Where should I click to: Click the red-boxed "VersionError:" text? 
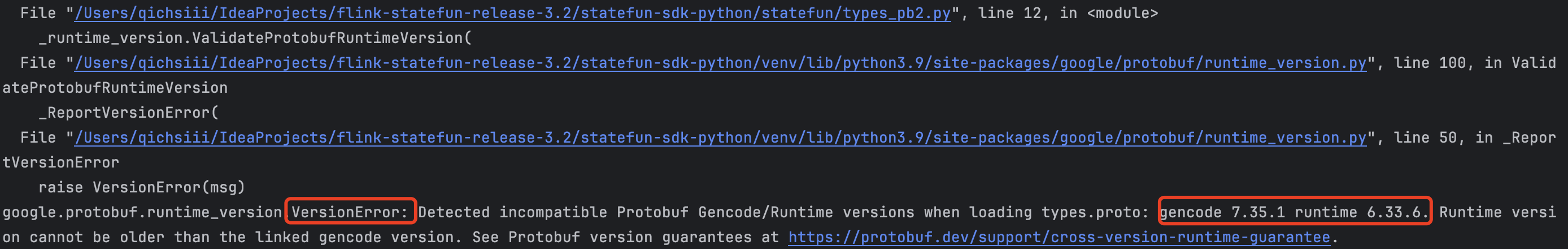[x=350, y=212]
